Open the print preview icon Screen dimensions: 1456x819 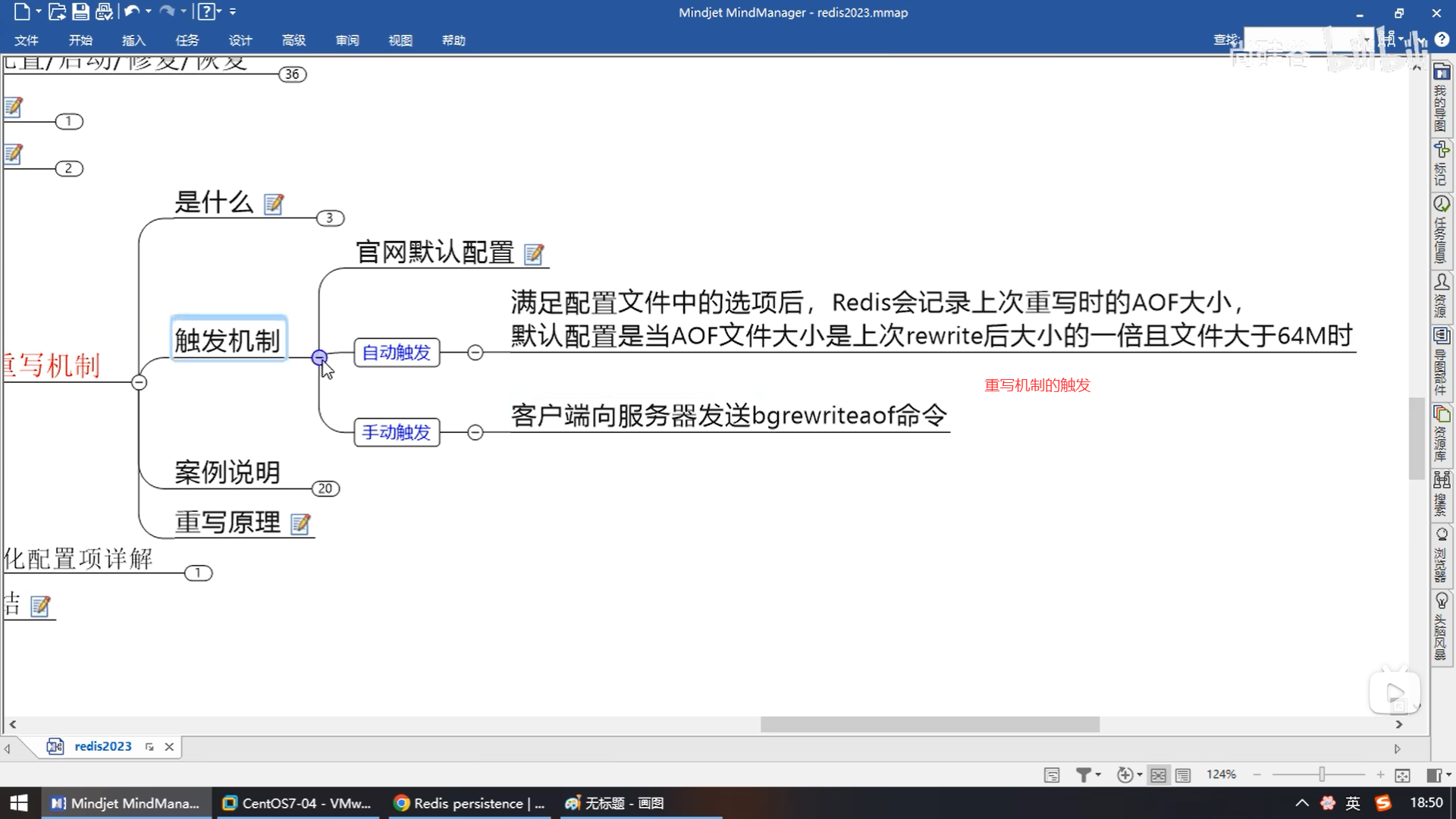point(104,11)
